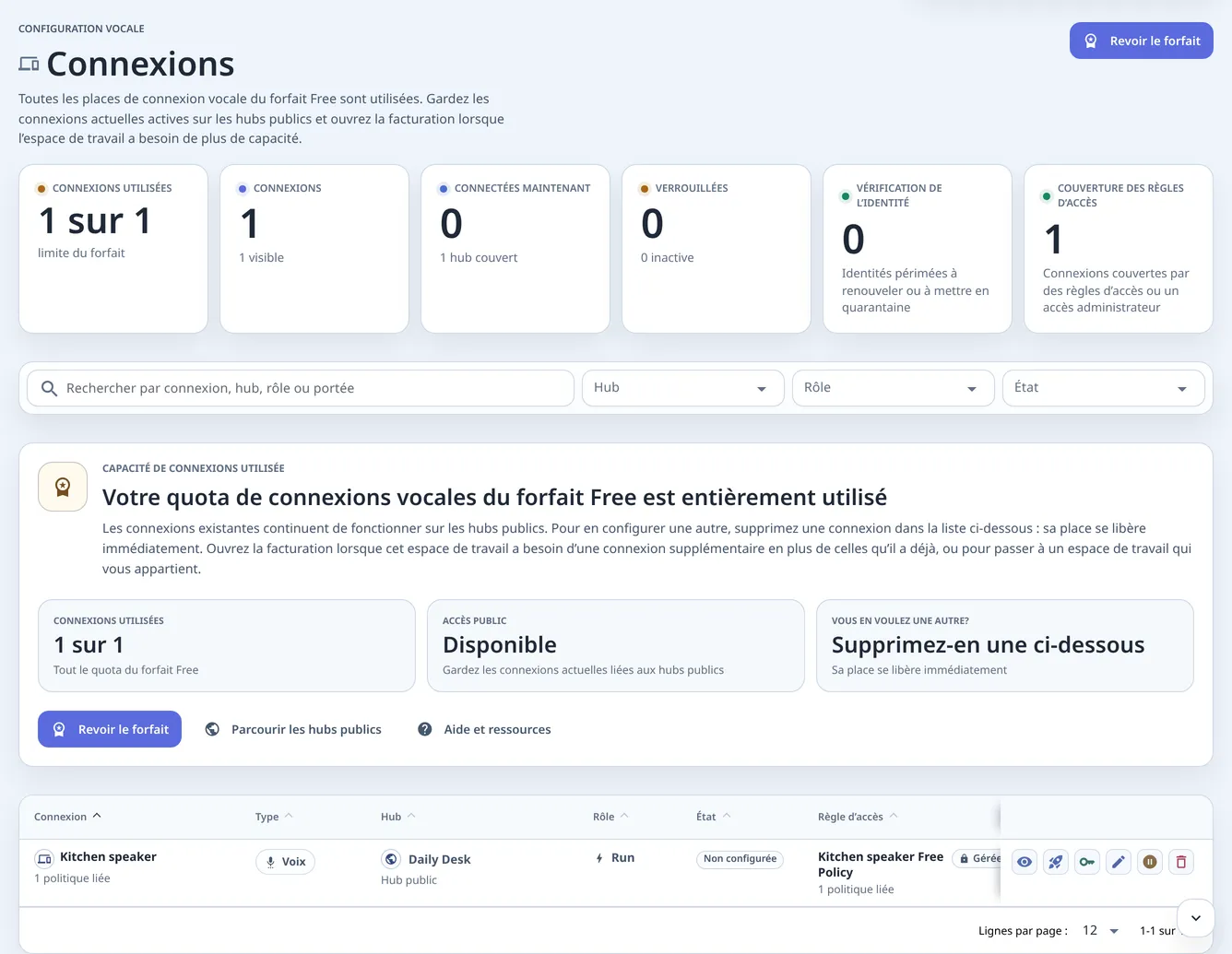
Task: Click the device icon beside Kitchen speaker
Action: click(44, 859)
